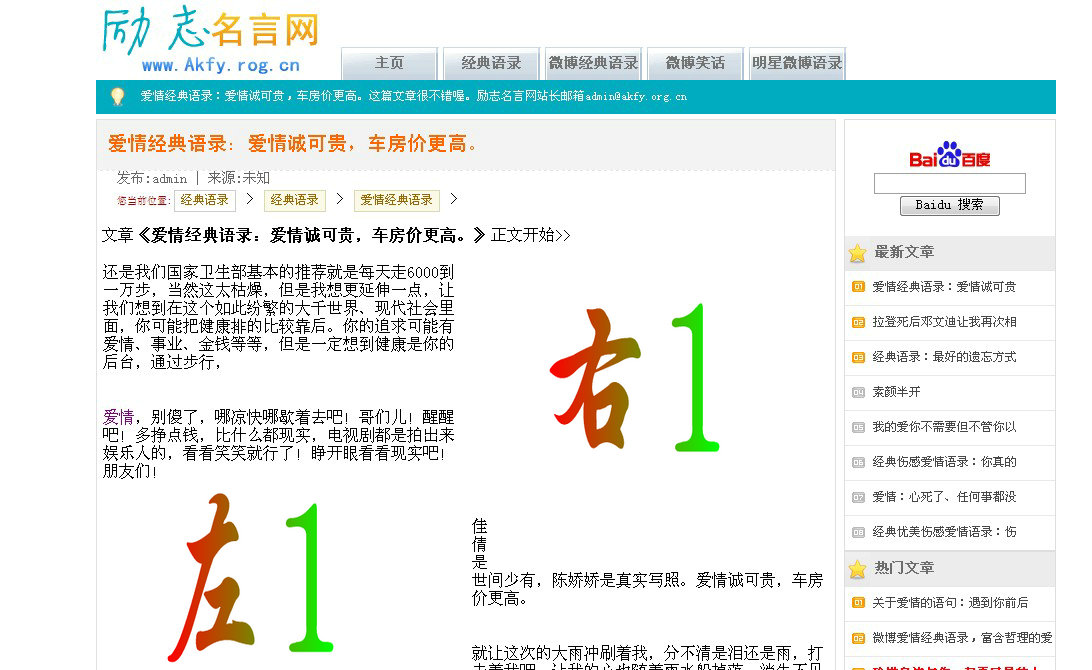Viewport: 1092px width, 670px height.
Task: Open article 经典伤感爱情语录：你真的
Action: click(944, 462)
